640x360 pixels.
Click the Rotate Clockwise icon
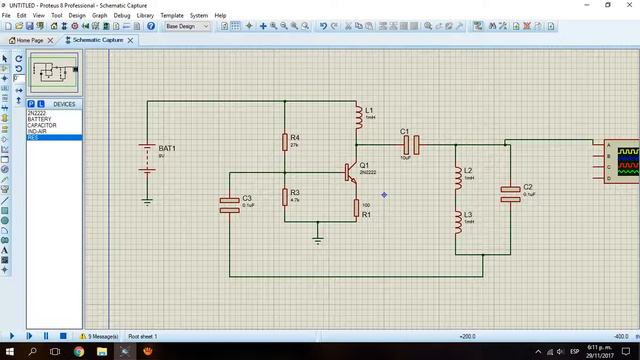point(19,59)
